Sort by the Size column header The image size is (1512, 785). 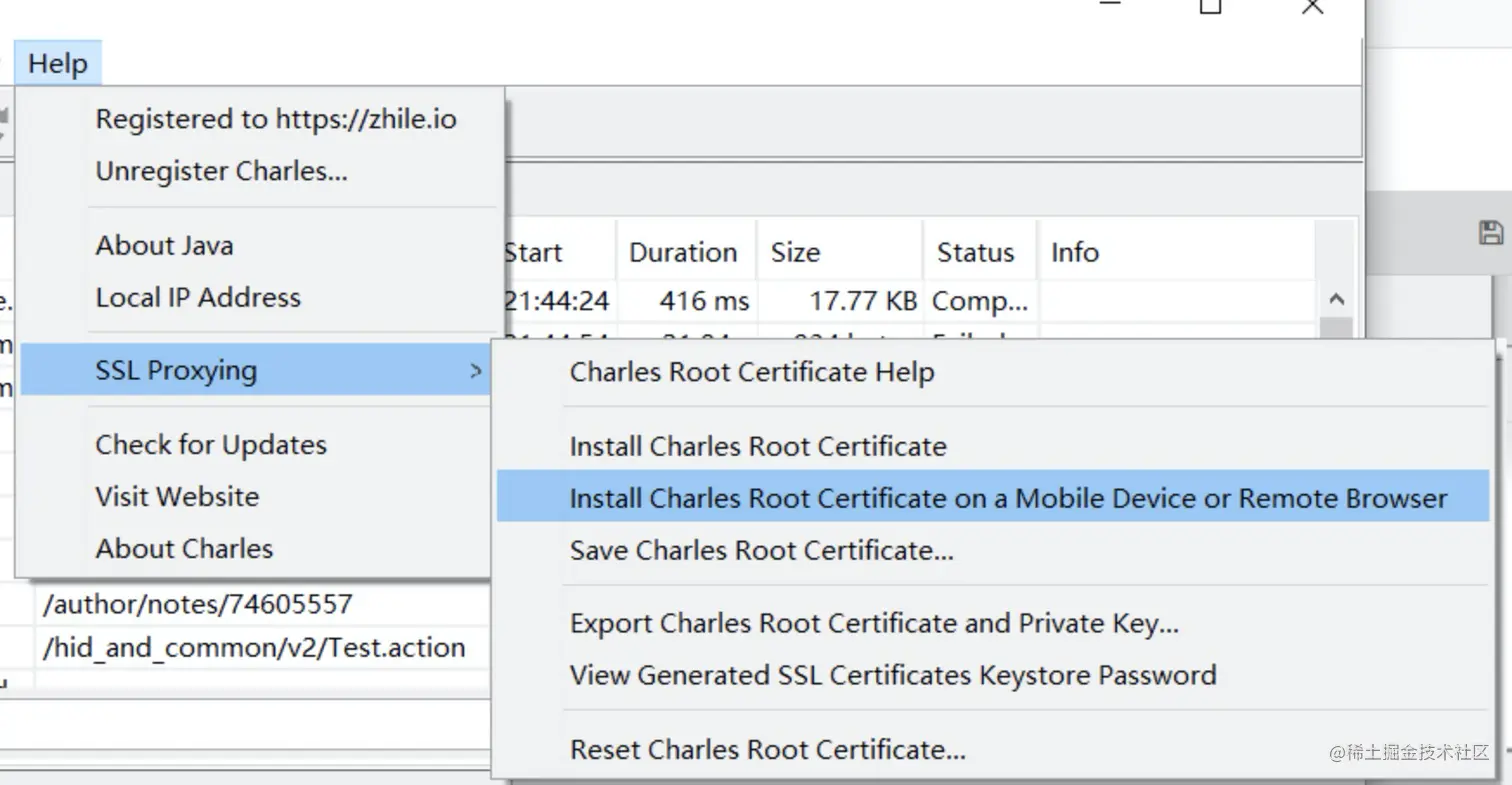[840, 252]
